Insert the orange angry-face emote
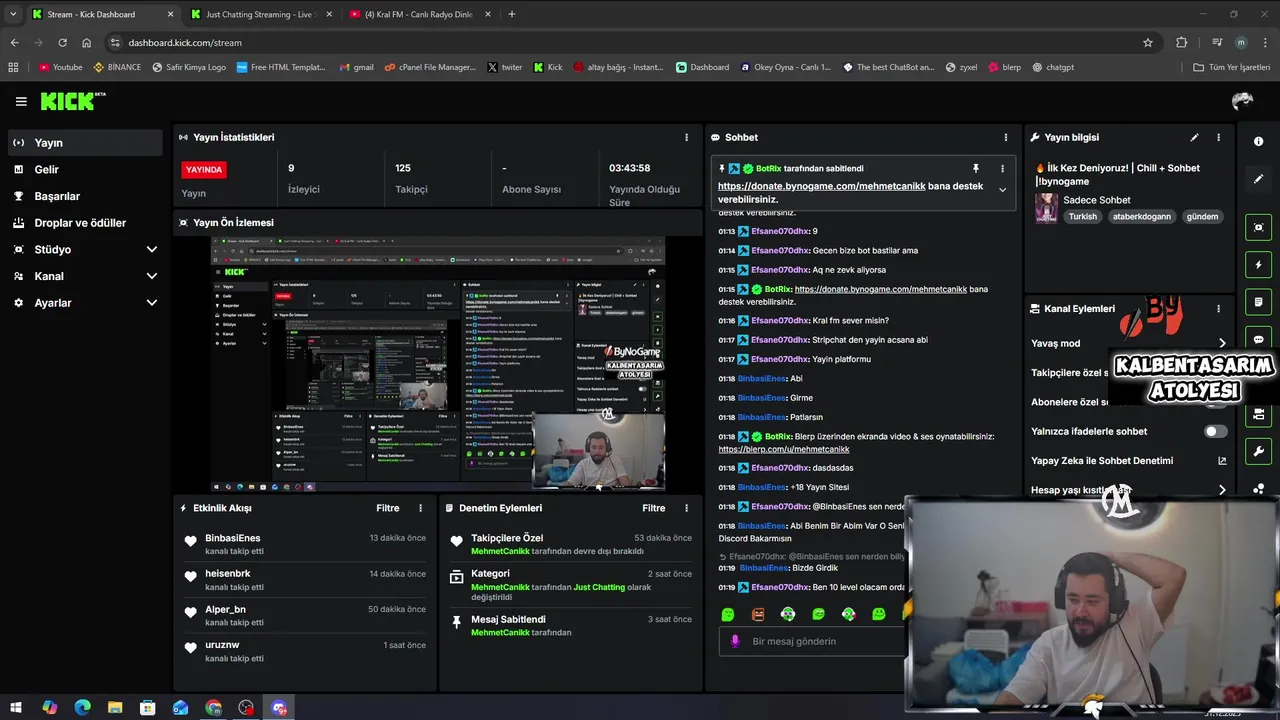Viewport: 1280px width, 720px height. pos(758,614)
